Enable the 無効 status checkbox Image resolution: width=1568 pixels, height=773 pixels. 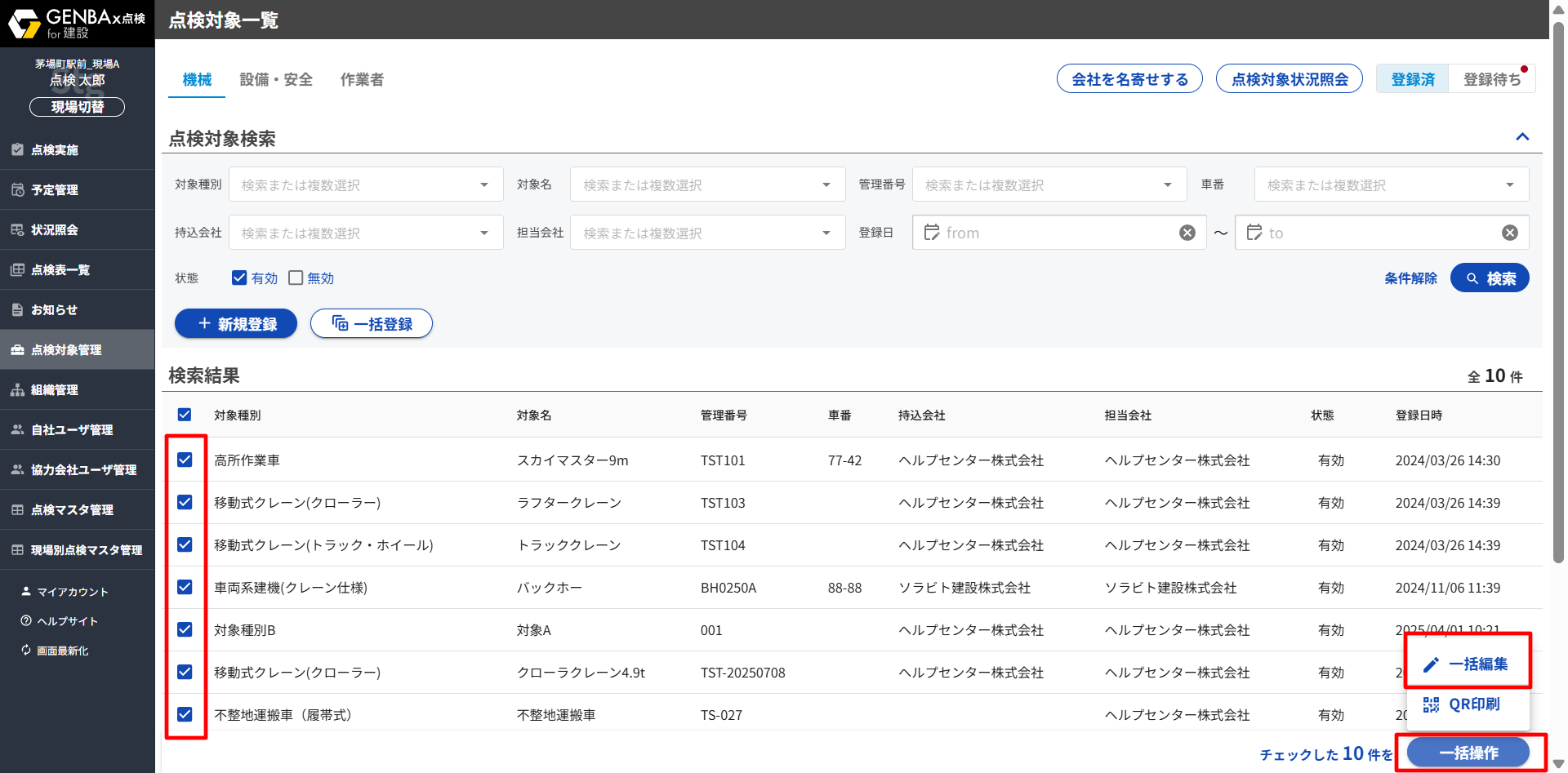point(296,278)
